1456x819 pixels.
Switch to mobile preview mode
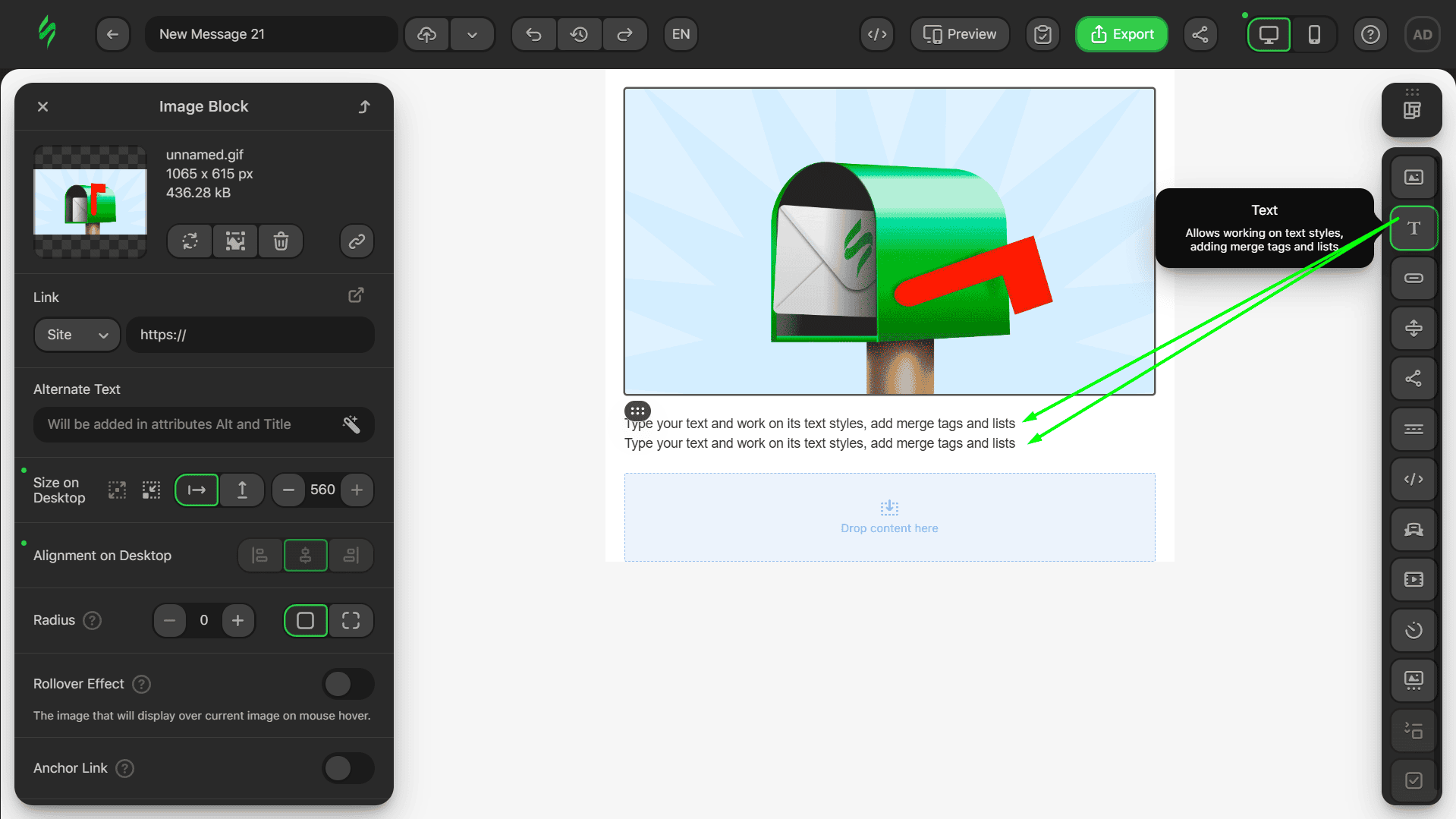[x=1315, y=34]
